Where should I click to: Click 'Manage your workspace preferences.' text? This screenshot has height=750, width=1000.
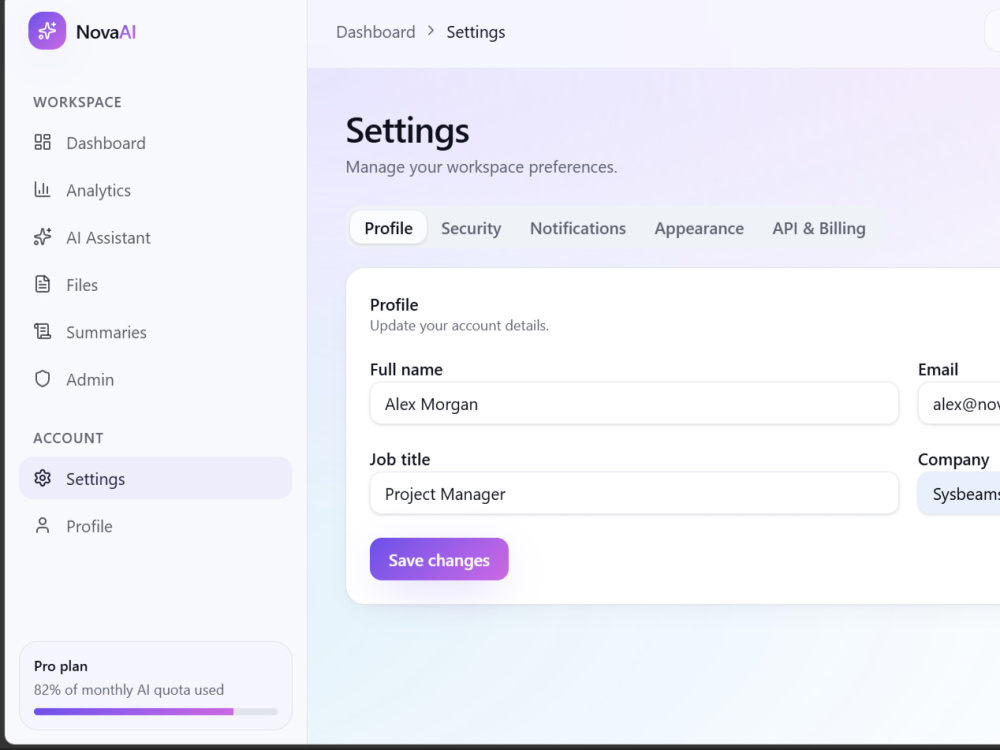click(482, 167)
